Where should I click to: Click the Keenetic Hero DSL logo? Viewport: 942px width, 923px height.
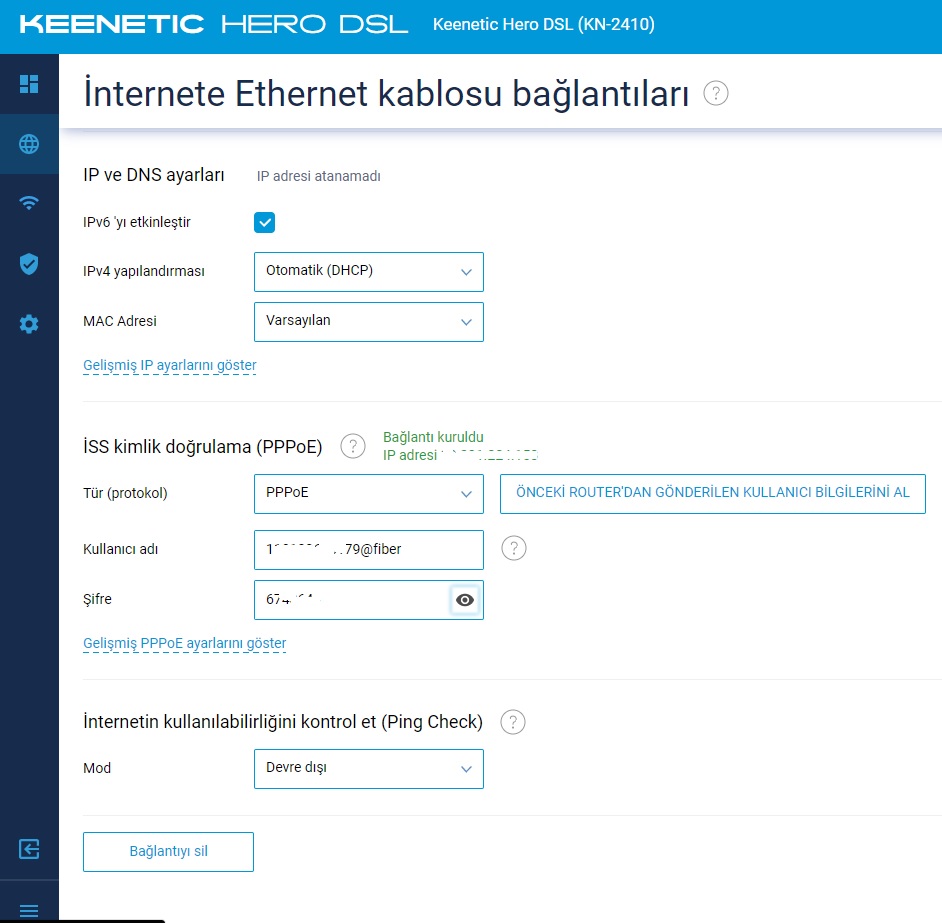coord(214,25)
